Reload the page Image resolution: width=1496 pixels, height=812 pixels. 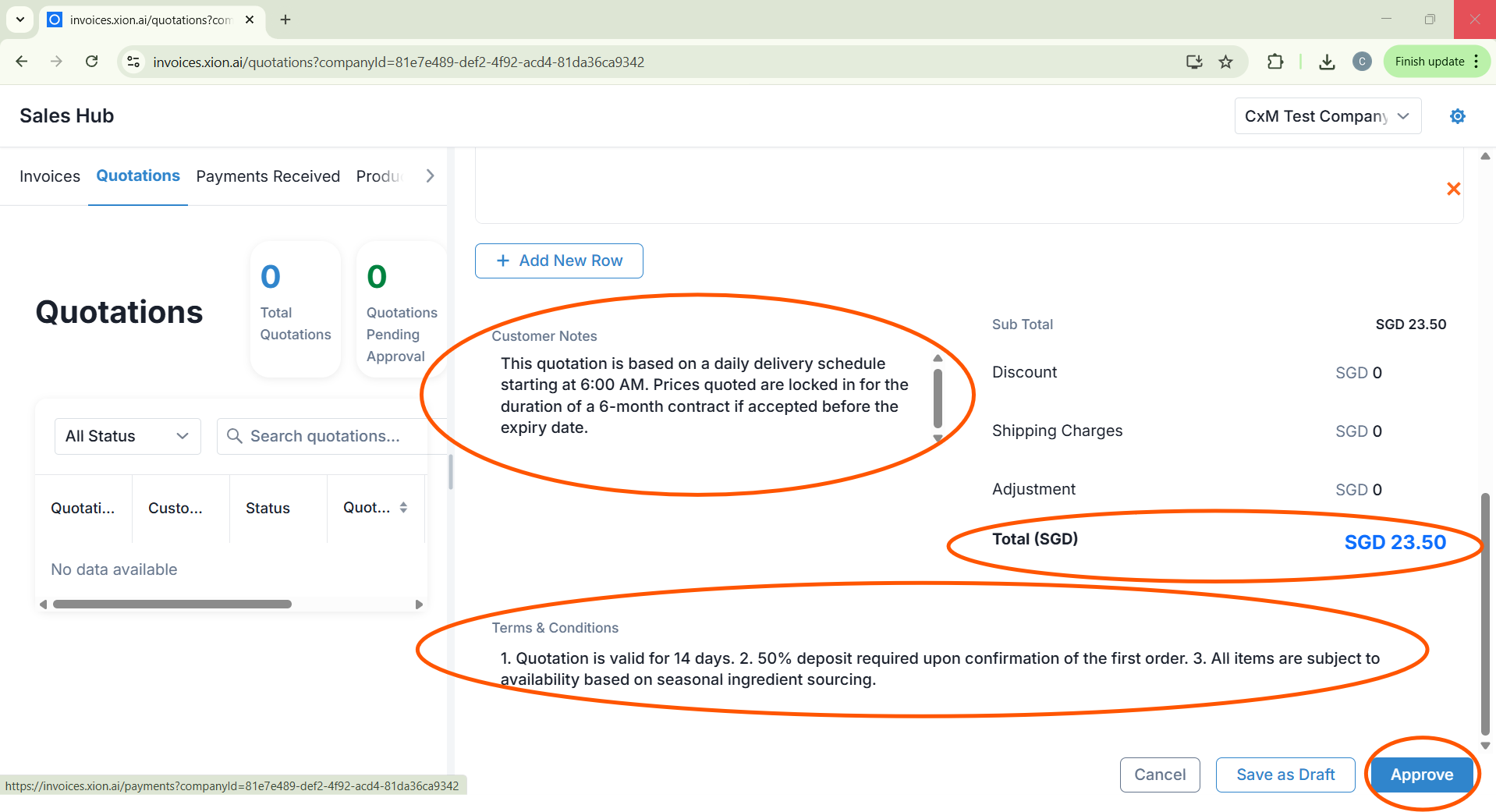[x=91, y=62]
